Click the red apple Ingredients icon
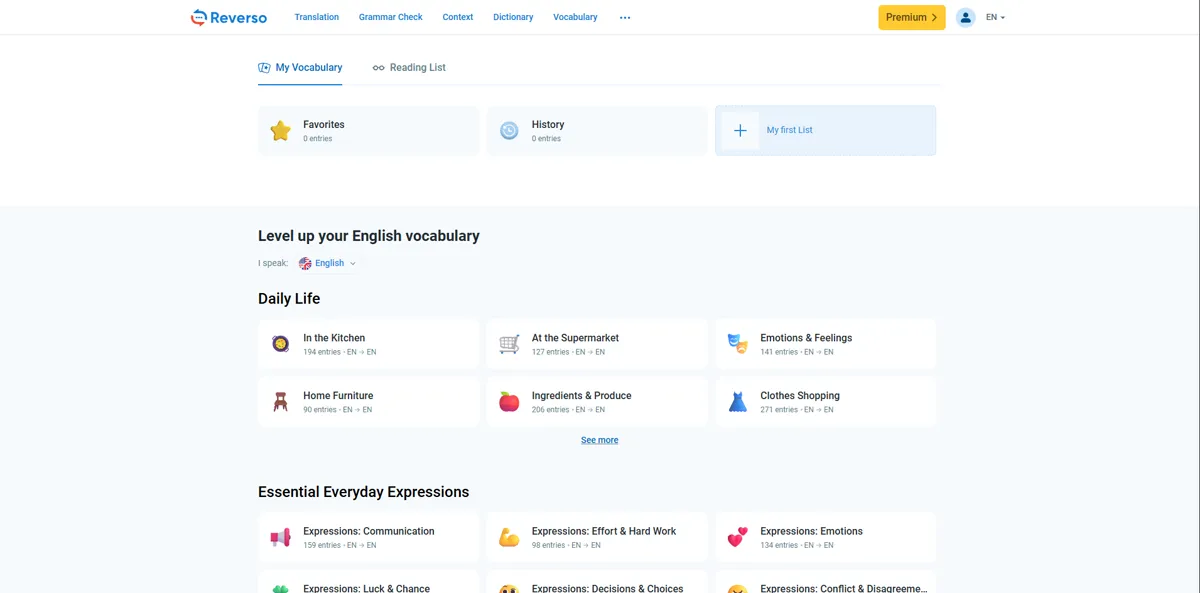This screenshot has width=1200, height=593. [x=509, y=402]
